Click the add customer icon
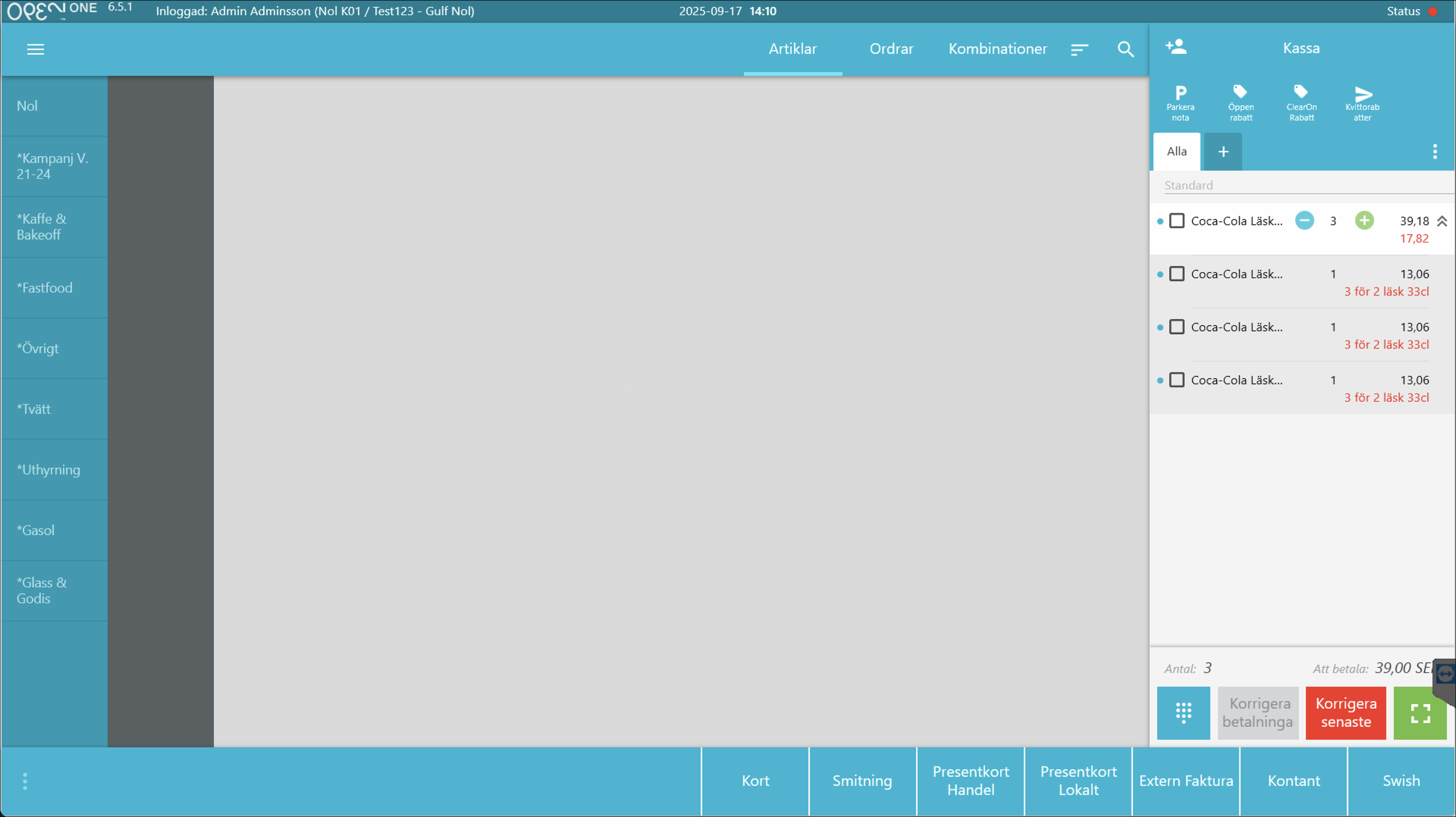The image size is (1456, 817). click(1176, 47)
